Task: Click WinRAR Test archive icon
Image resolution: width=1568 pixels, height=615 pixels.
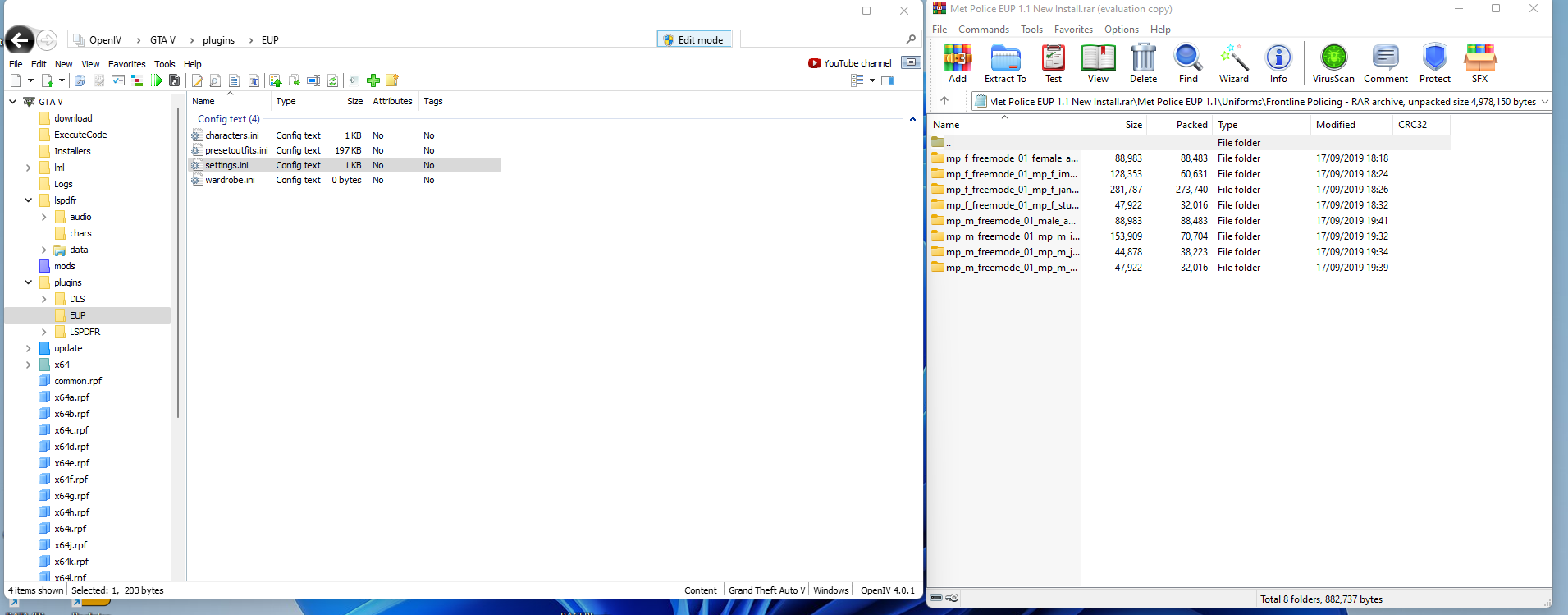Action: pyautogui.click(x=1054, y=63)
